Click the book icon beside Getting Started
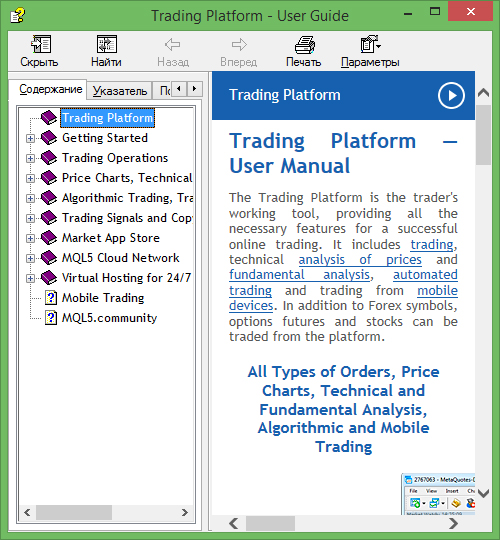500x540 pixels. pyautogui.click(x=49, y=138)
